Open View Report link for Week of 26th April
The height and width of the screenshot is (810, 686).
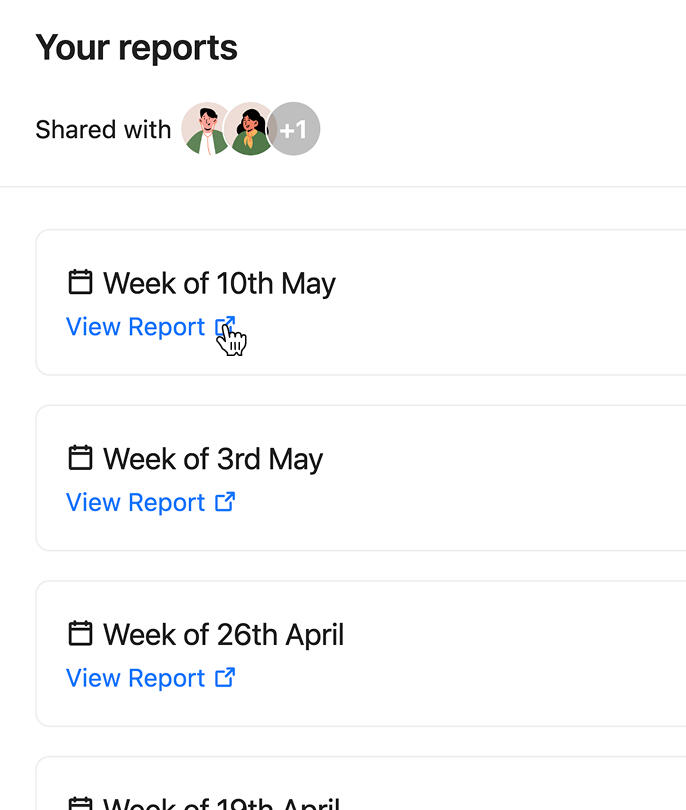(135, 678)
